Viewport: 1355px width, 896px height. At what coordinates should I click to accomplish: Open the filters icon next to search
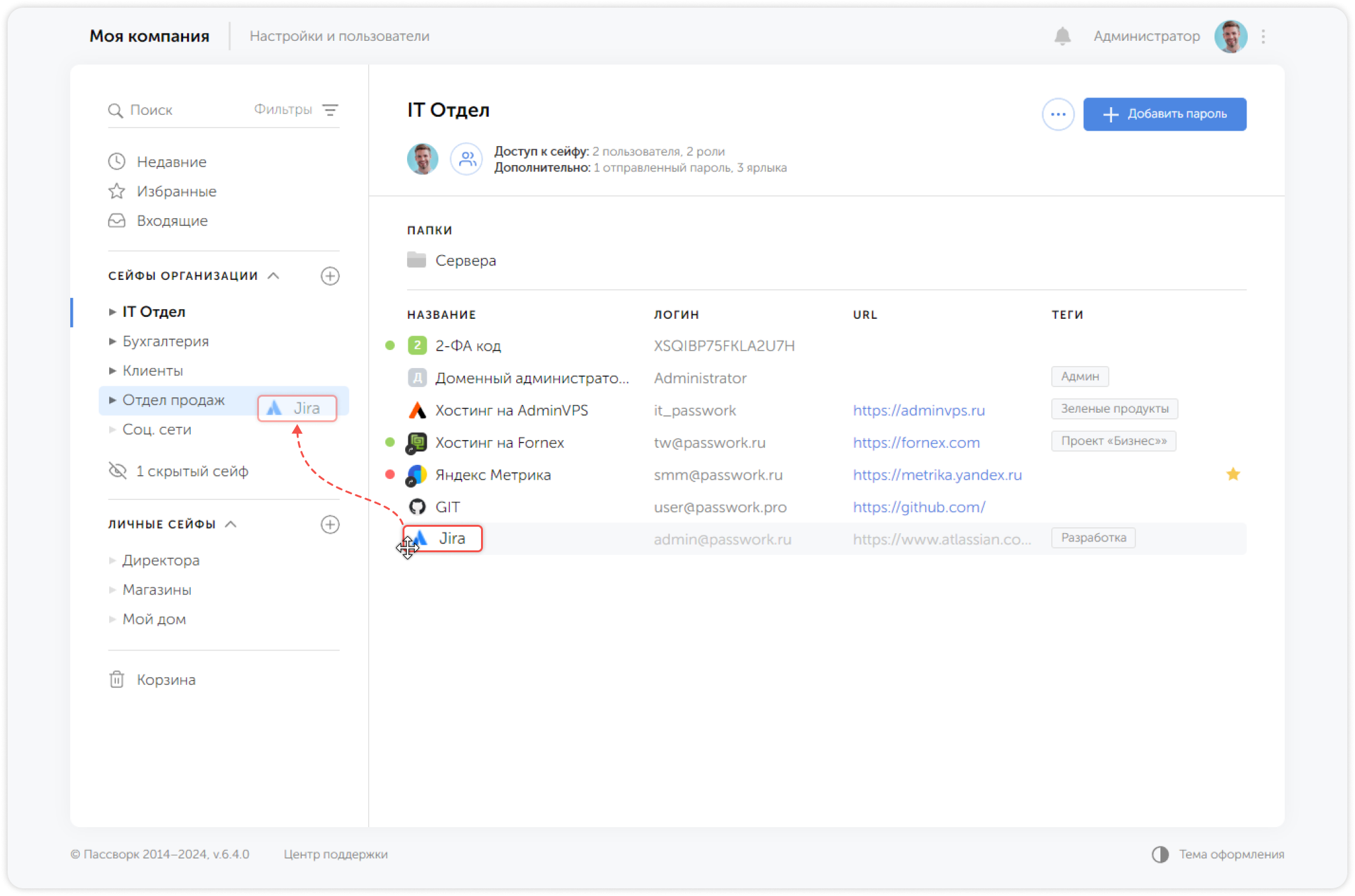pyautogui.click(x=330, y=110)
